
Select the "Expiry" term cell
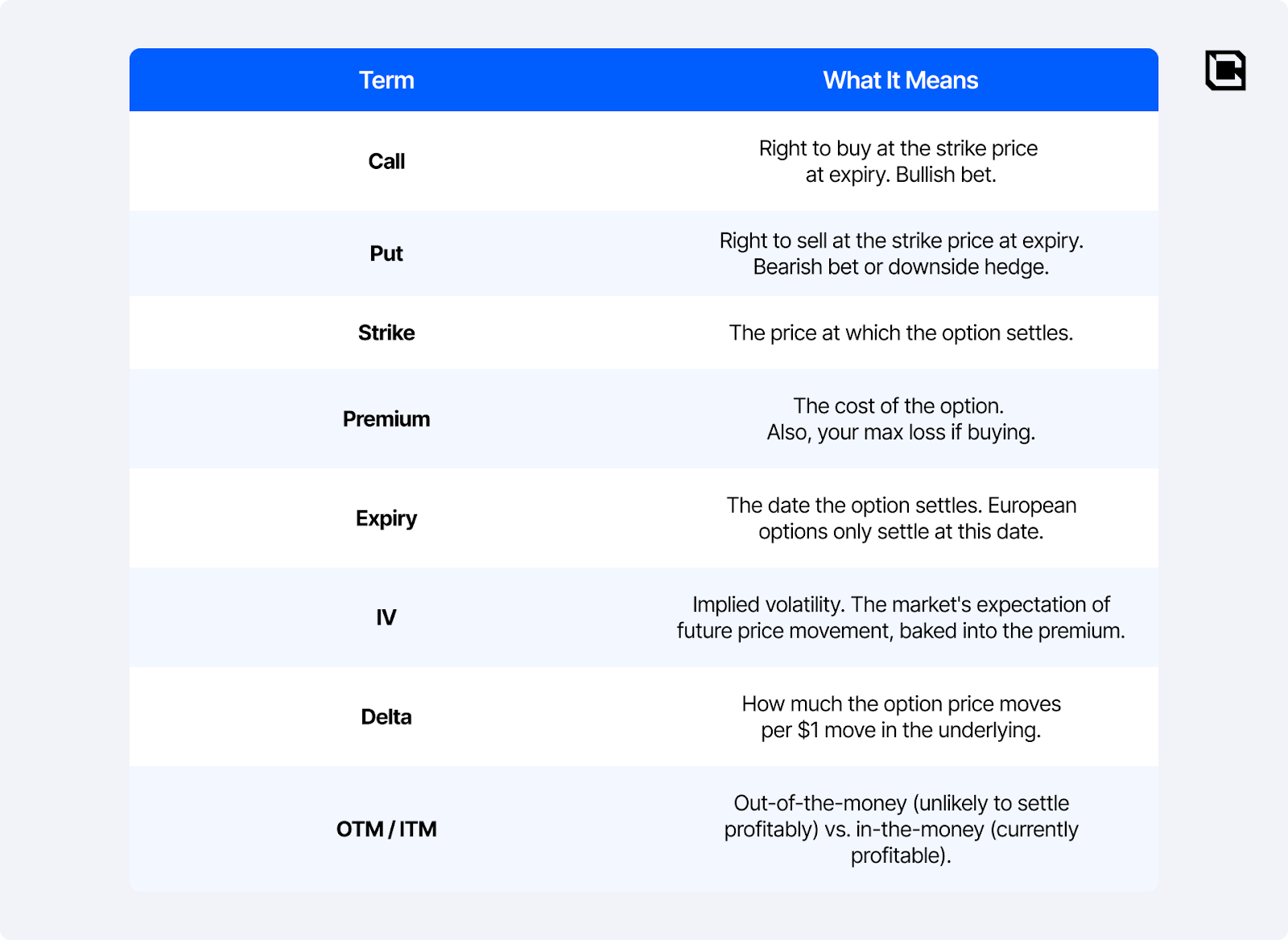click(386, 518)
